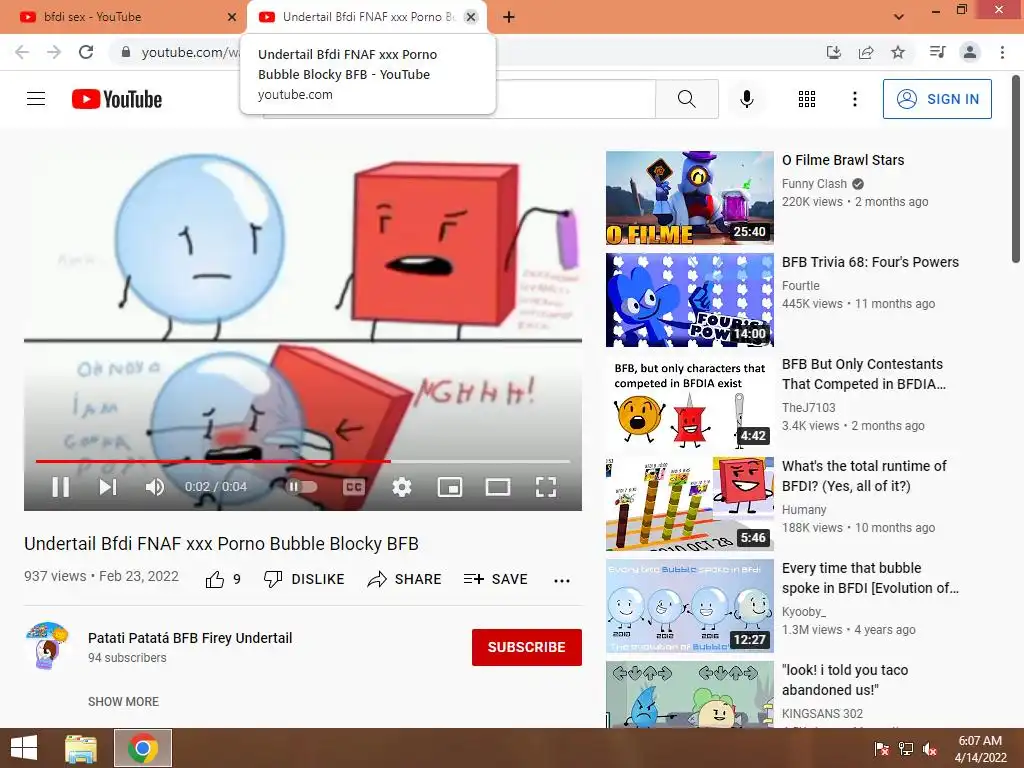
Task: Click SHARE below the video
Action: pyautogui.click(x=404, y=579)
